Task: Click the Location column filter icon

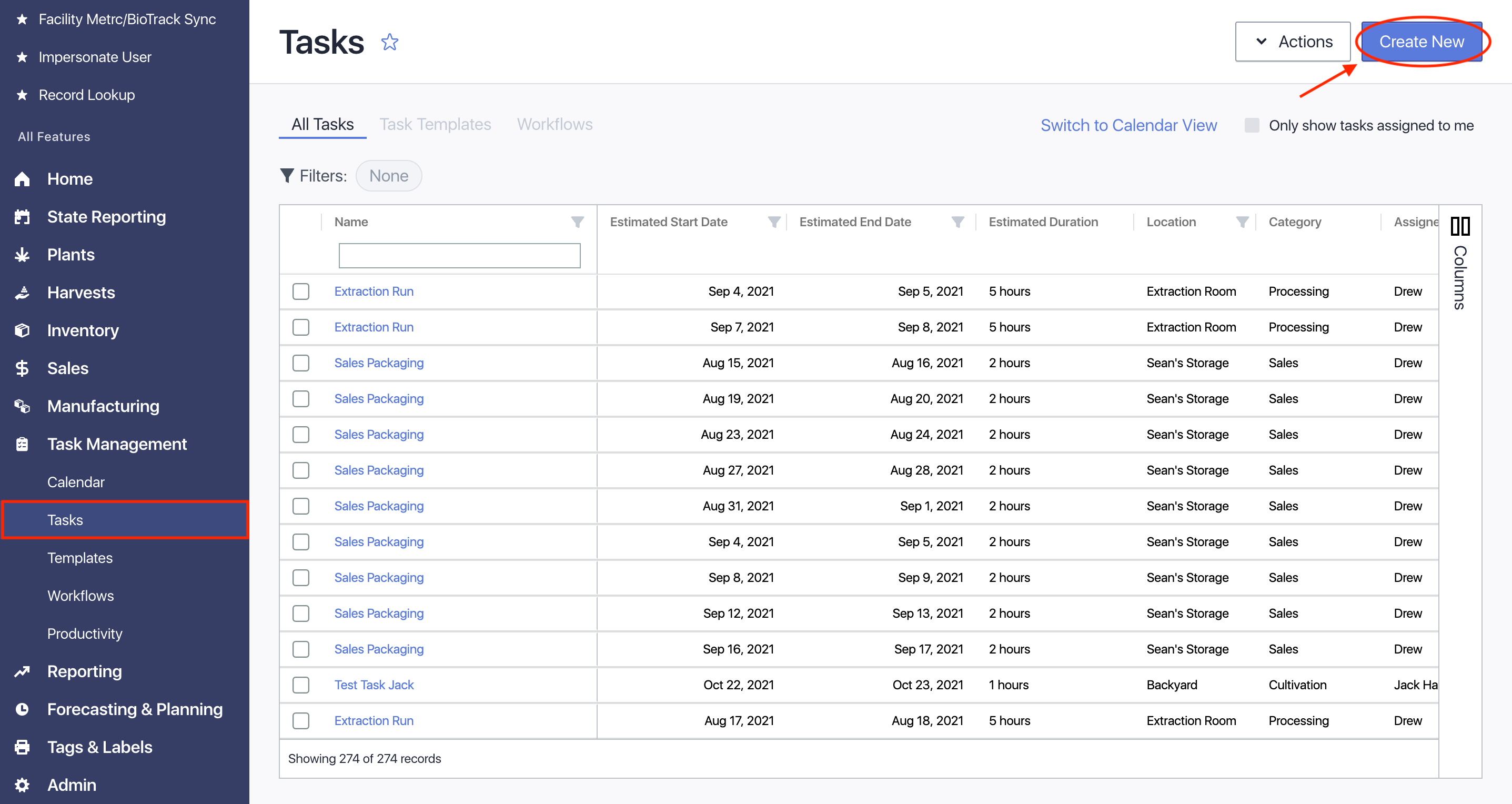Action: [x=1242, y=222]
